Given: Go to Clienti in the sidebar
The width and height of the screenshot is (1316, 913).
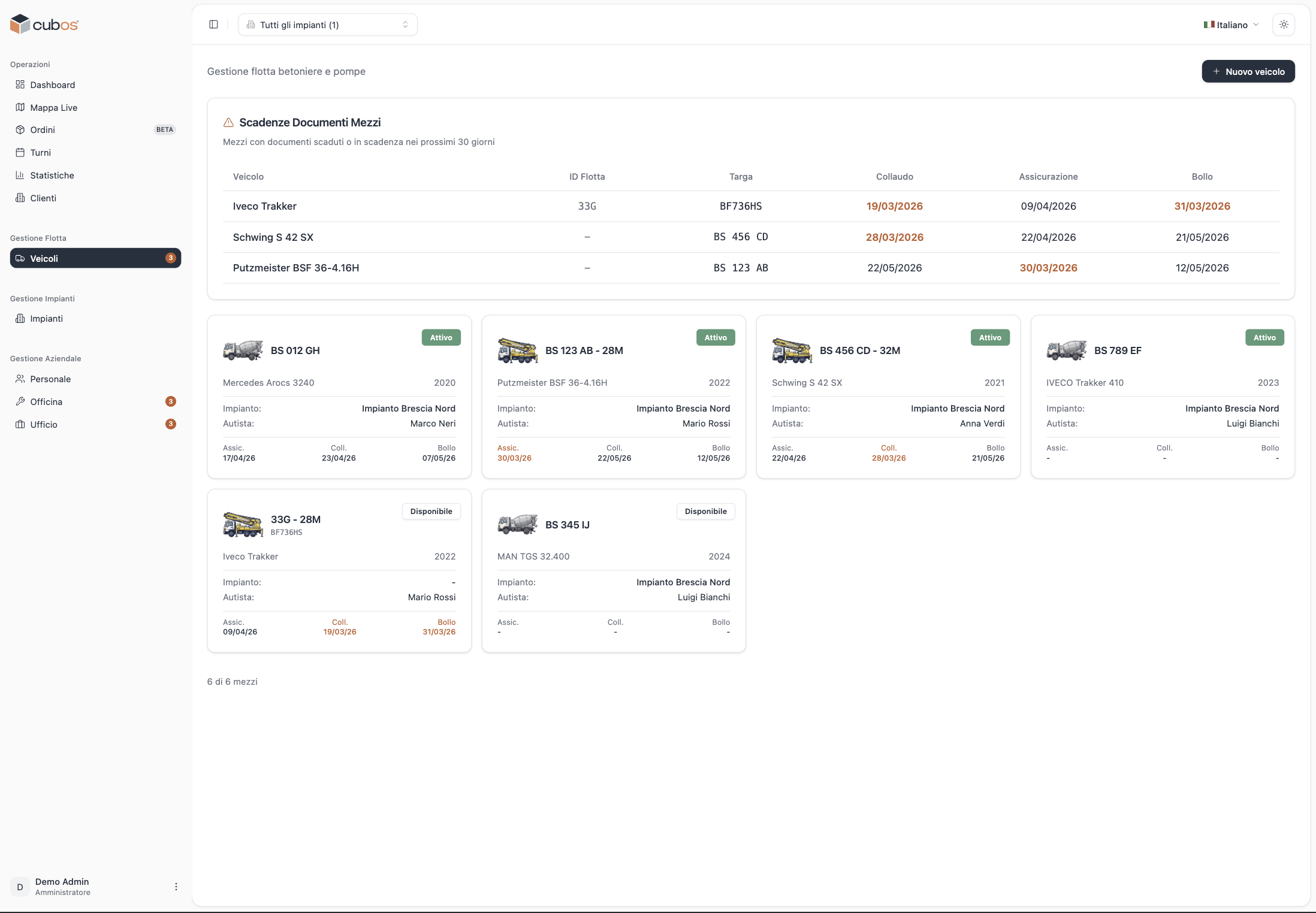Looking at the screenshot, I should (x=43, y=198).
